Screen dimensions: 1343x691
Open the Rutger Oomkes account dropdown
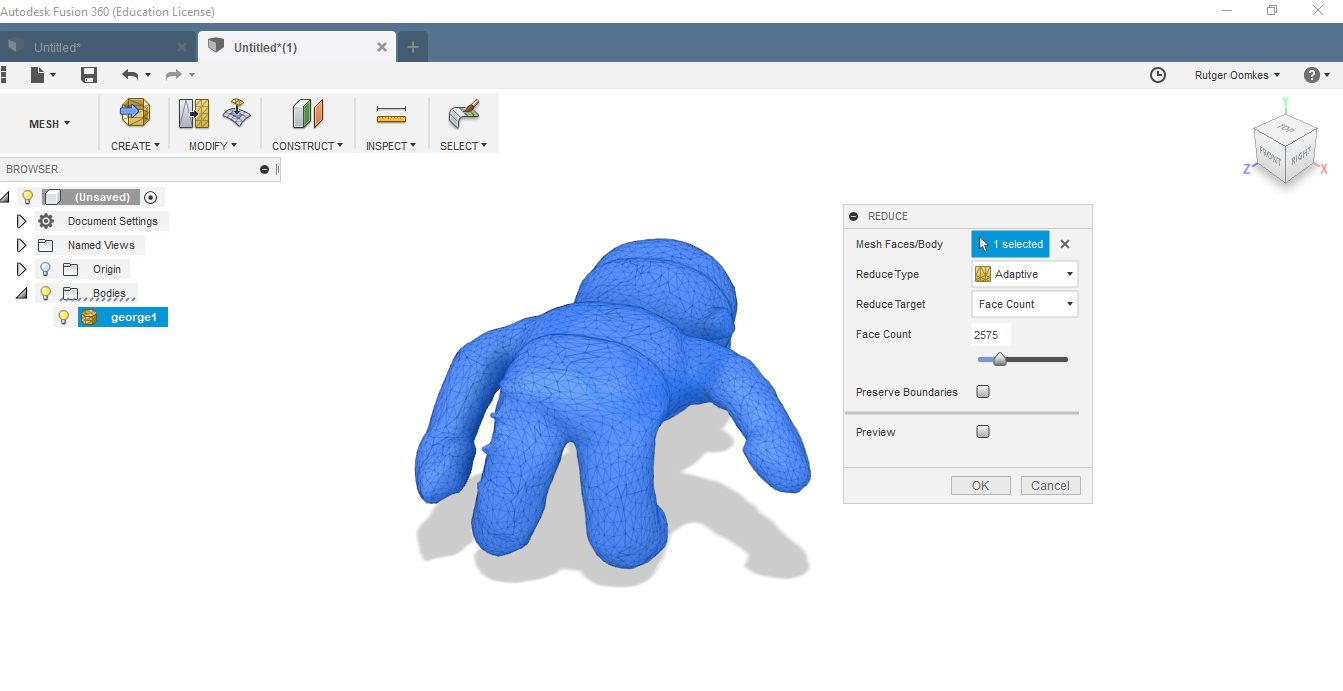tap(1237, 75)
